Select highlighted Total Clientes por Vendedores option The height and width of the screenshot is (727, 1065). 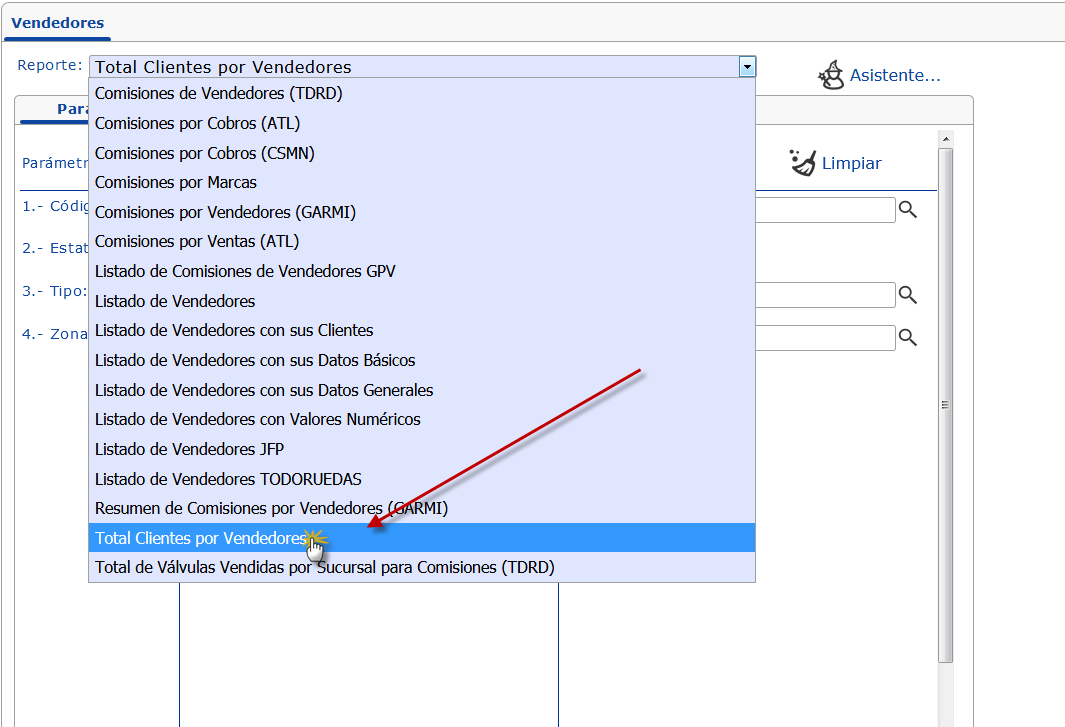[200, 538]
